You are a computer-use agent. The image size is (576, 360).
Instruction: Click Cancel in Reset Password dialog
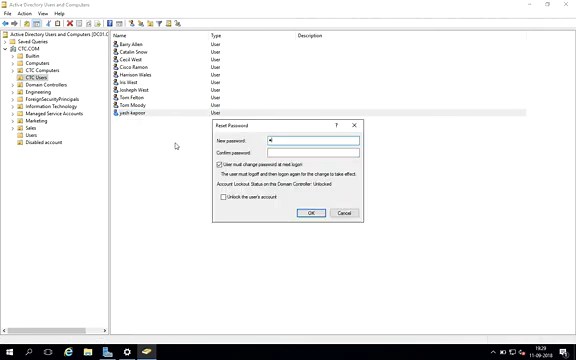pos(344,213)
